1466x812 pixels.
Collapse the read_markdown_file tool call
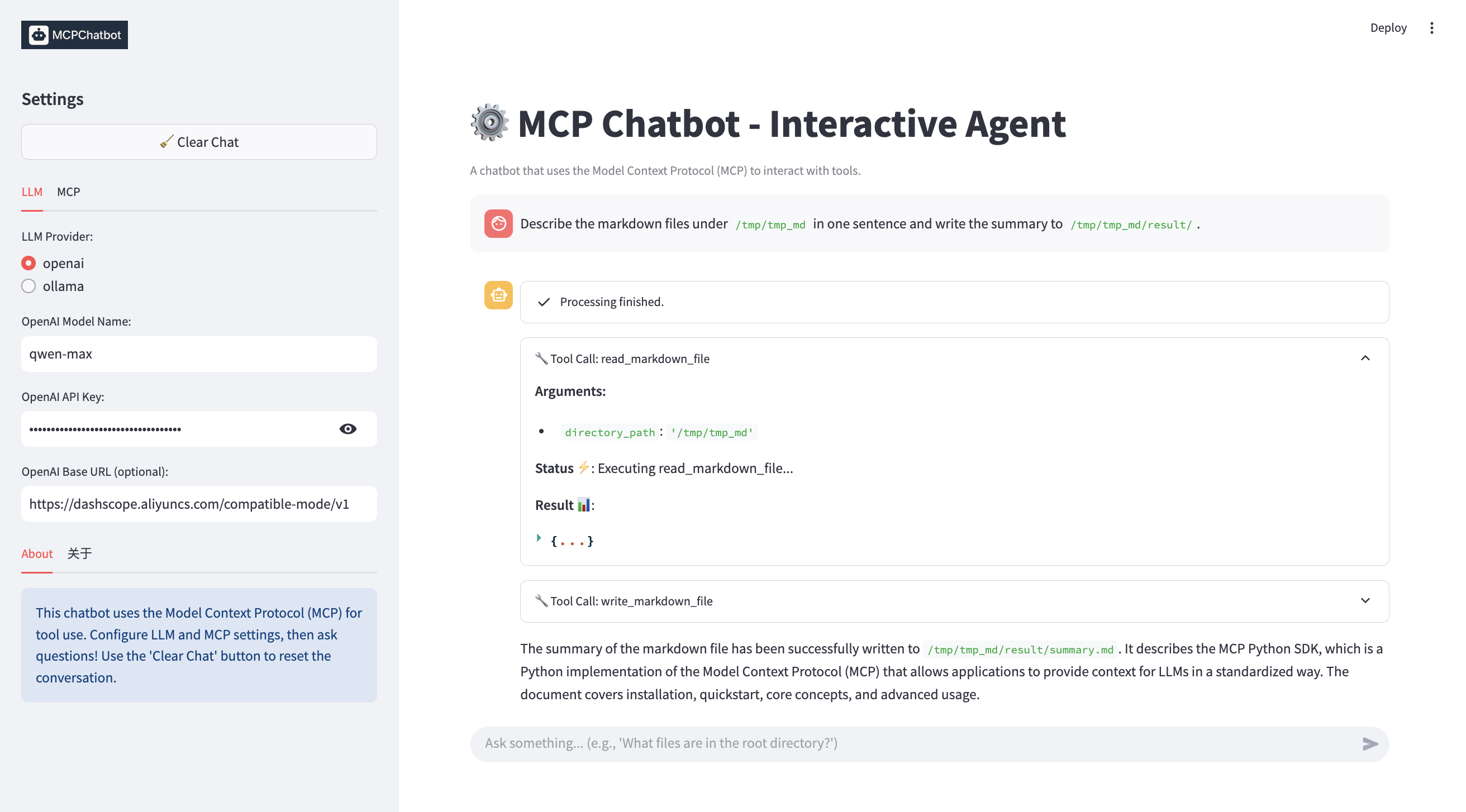(x=1365, y=358)
